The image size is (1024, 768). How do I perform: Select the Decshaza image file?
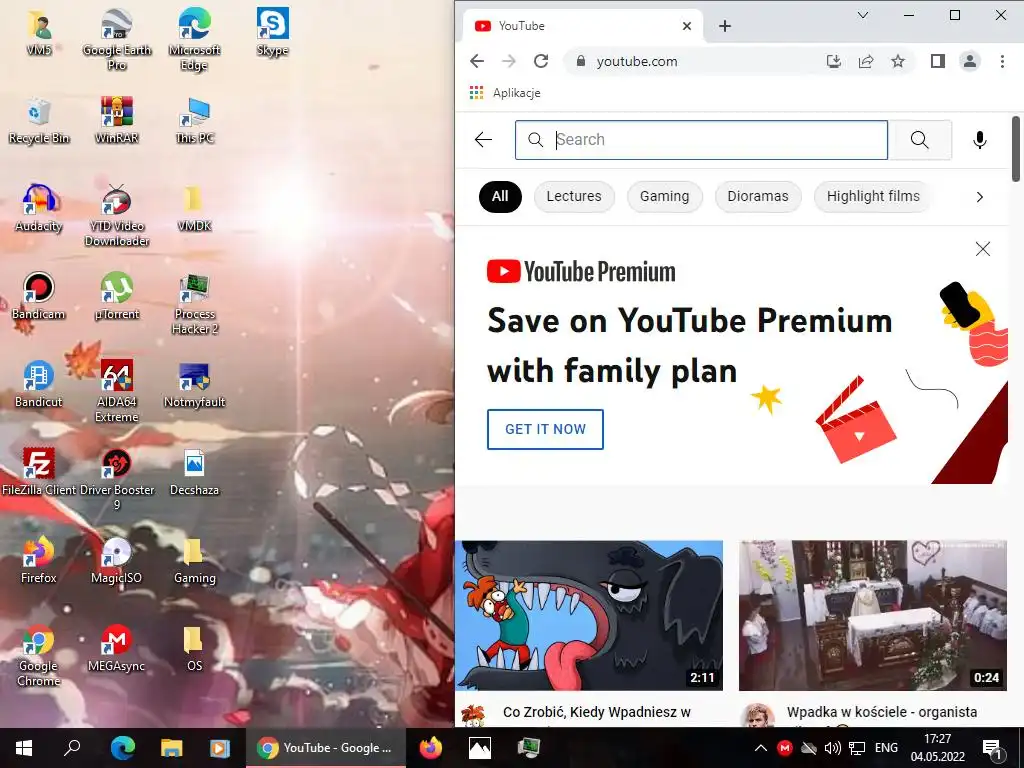tap(195, 473)
